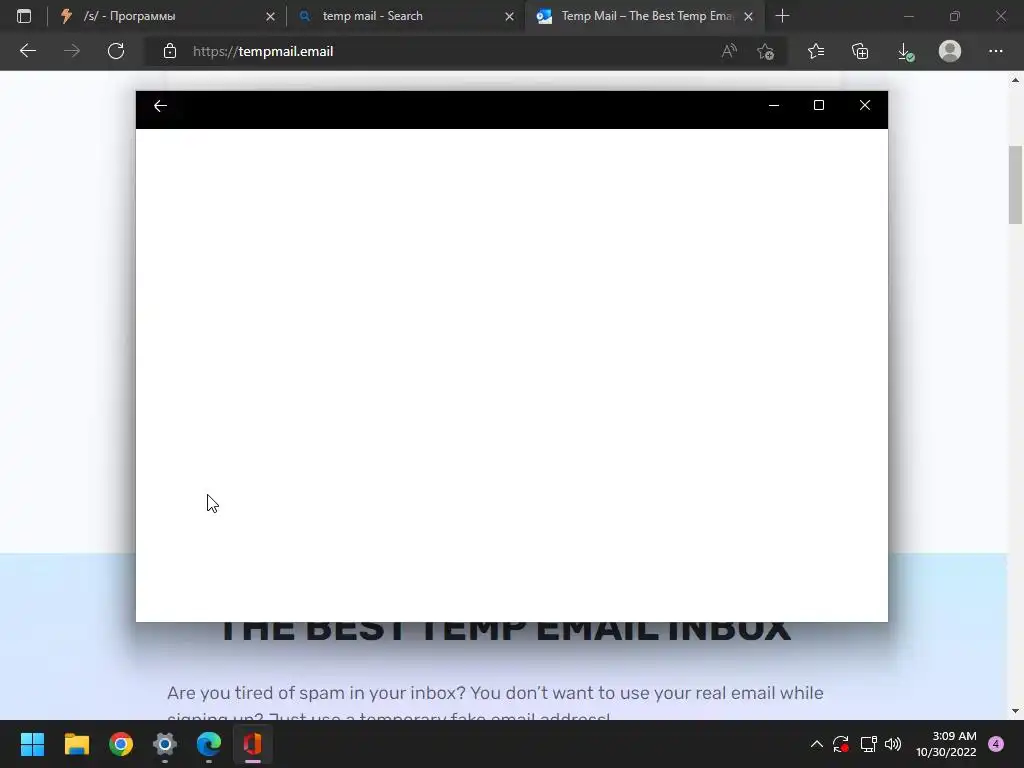Close the 'temp mail - Search' tab
1024x768 pixels.
509,16
